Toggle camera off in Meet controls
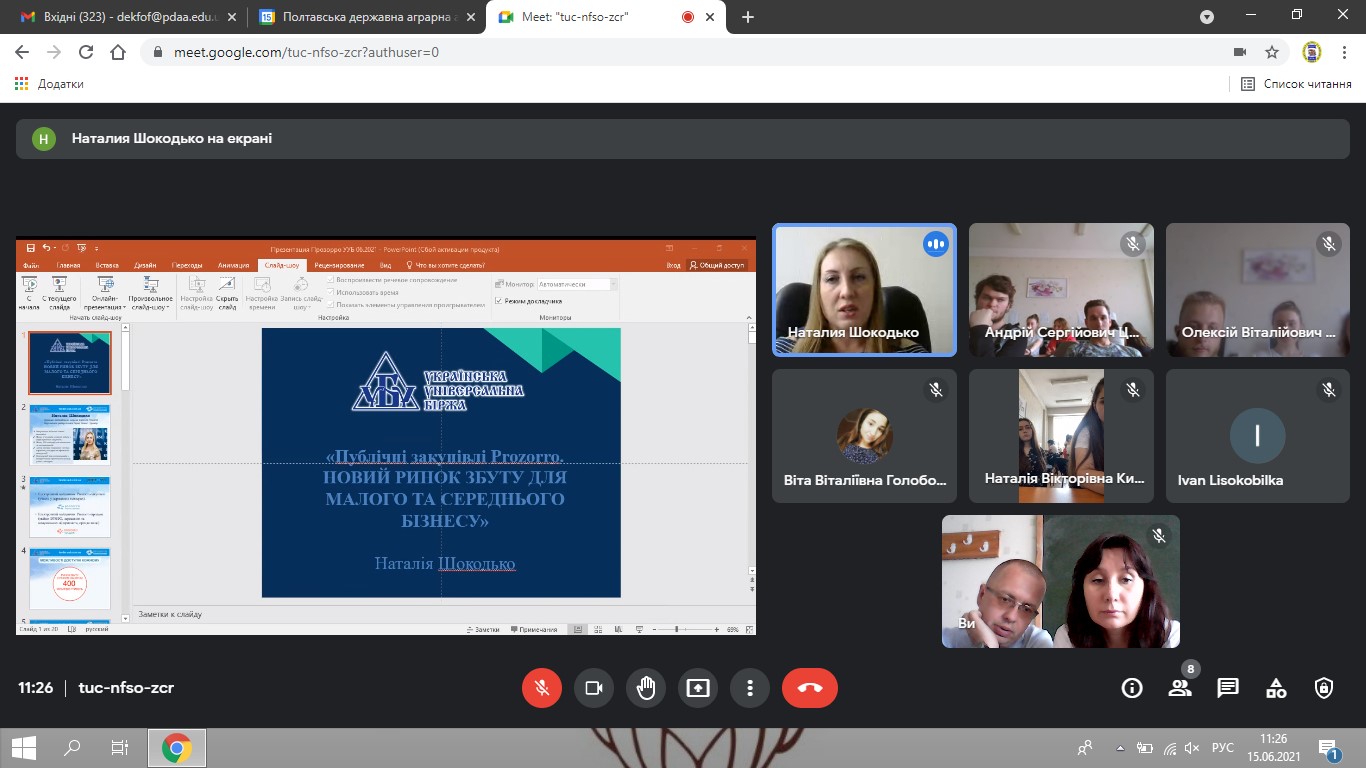This screenshot has width=1366, height=768. point(594,688)
